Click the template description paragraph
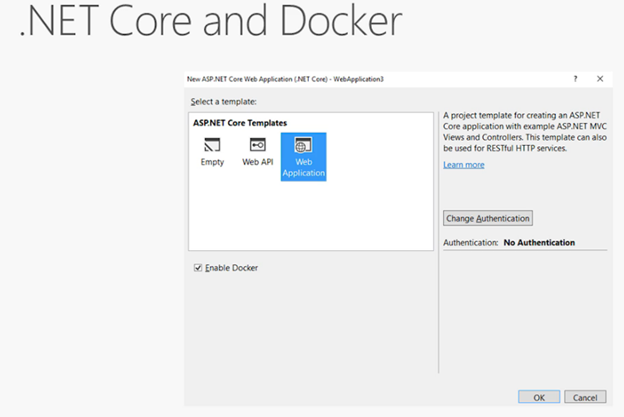This screenshot has height=417, width=624. (x=525, y=132)
